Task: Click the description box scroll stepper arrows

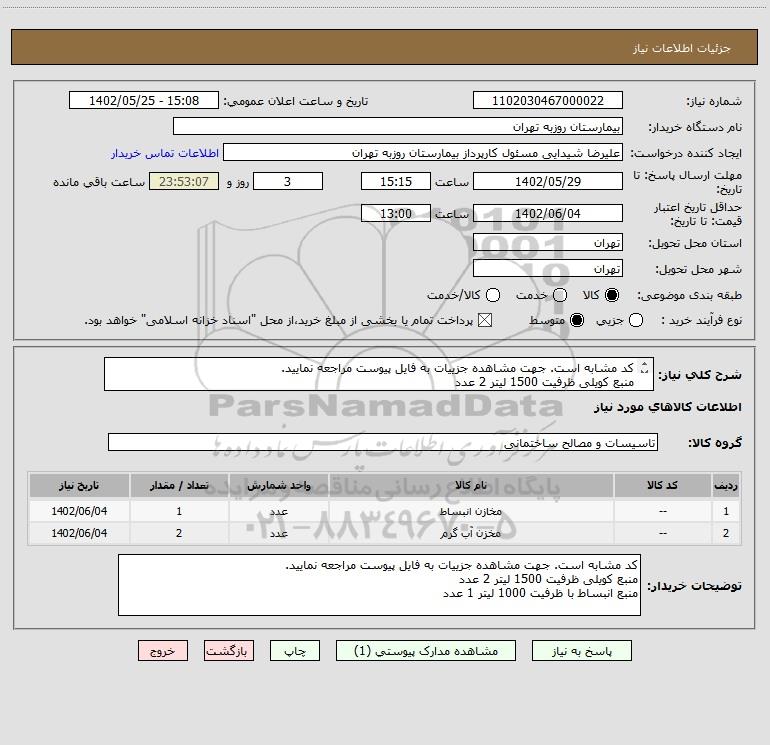Action: (645, 368)
